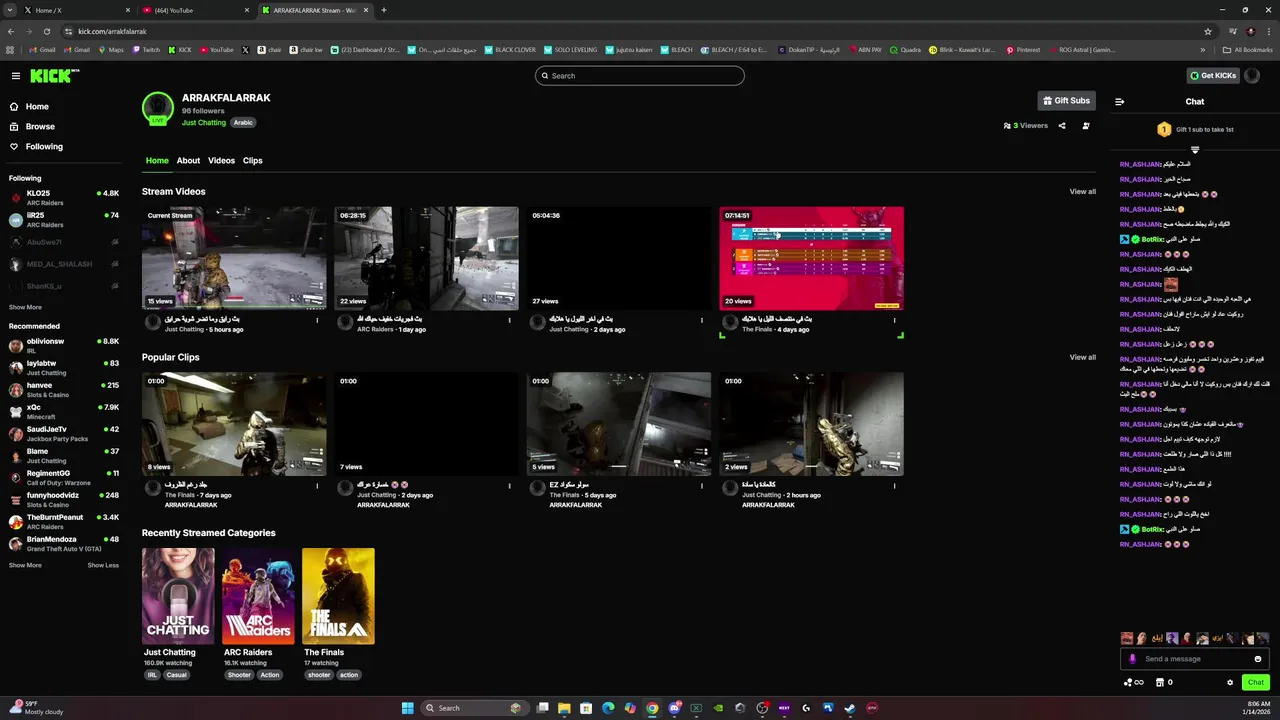
Task: Open options menu for the 22 views video
Action: click(509, 321)
